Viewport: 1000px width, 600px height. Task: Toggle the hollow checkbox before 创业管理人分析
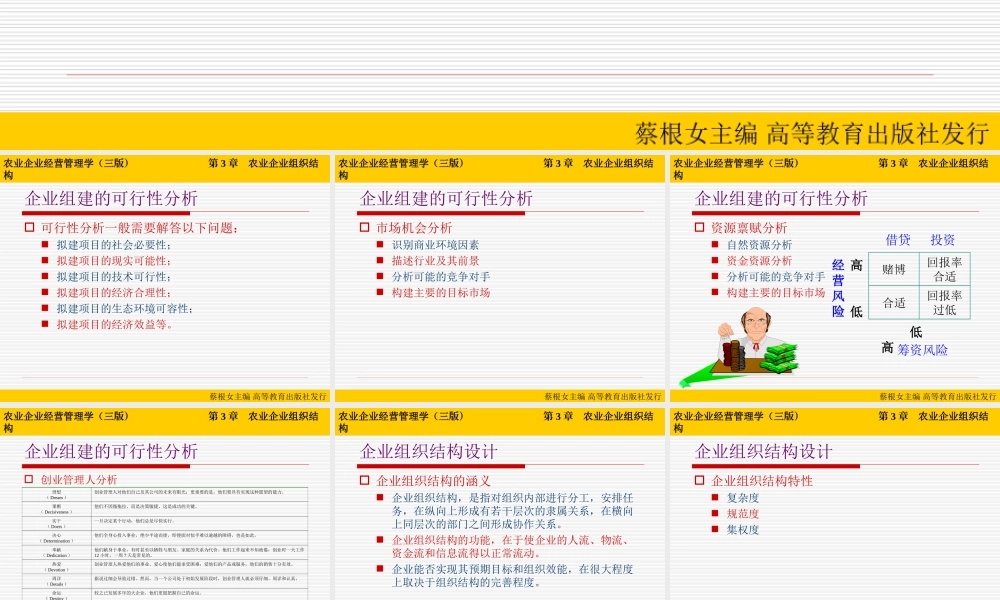(x=27, y=477)
